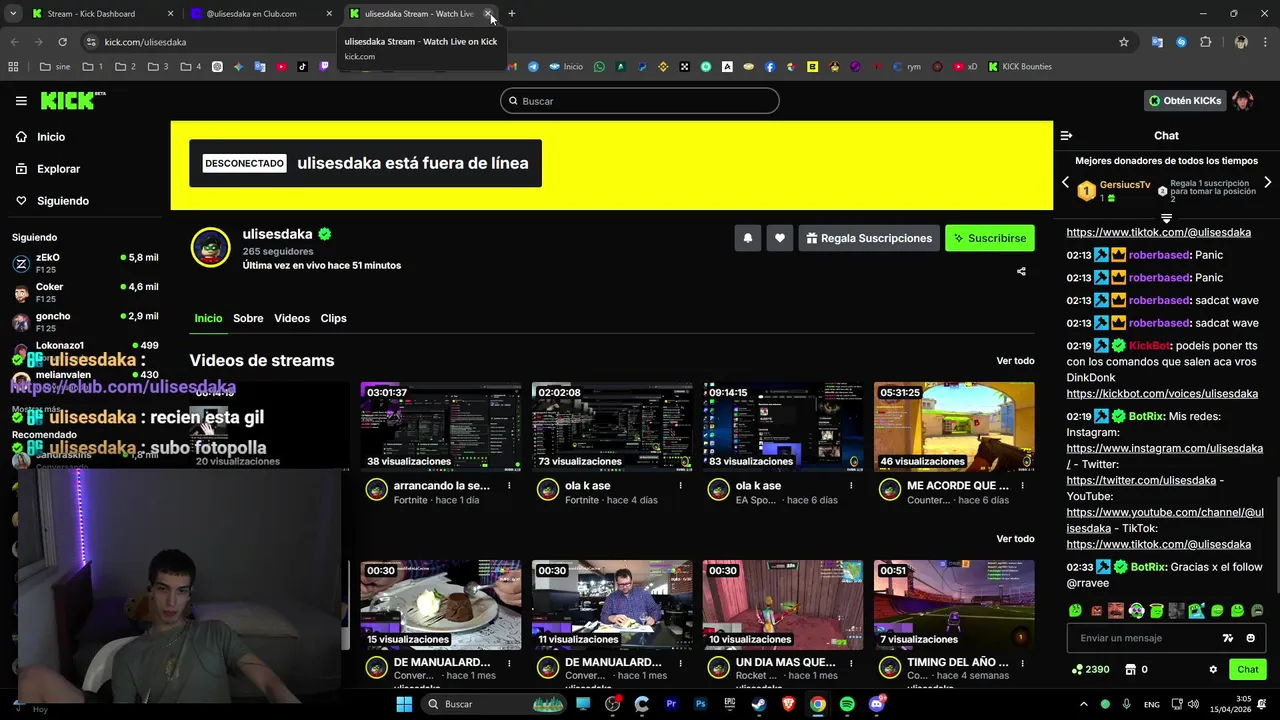Send message with Chat button

point(1248,669)
